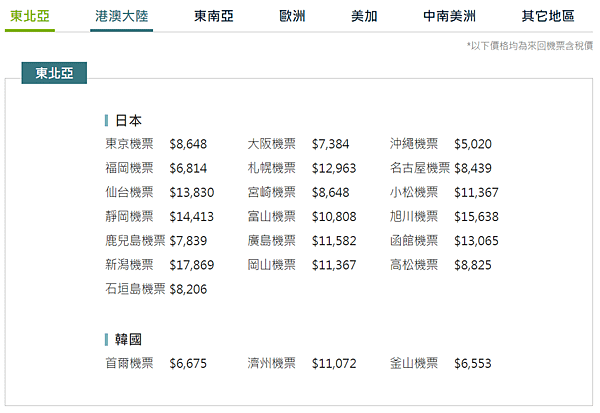Open the 旭川機票 link
Image resolution: width=600 pixels, height=413 pixels.
(414, 217)
